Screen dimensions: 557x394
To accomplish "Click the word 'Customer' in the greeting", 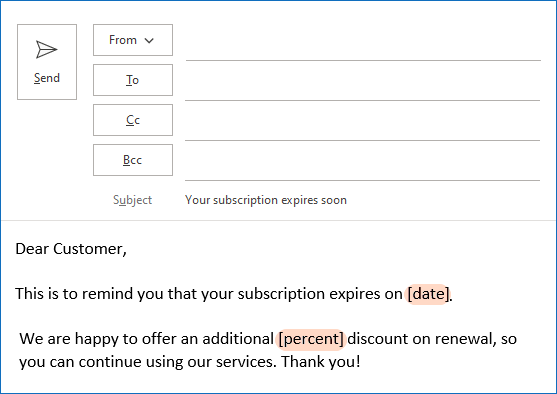I will [88, 249].
